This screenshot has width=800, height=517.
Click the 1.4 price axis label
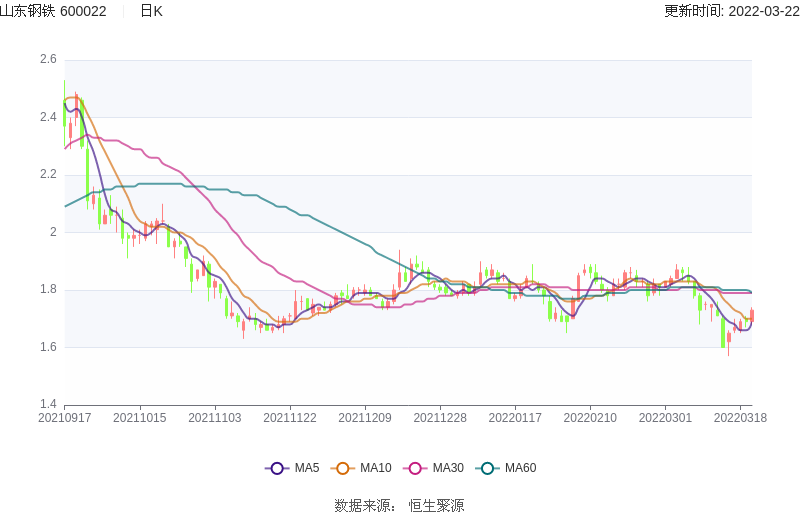click(48, 405)
